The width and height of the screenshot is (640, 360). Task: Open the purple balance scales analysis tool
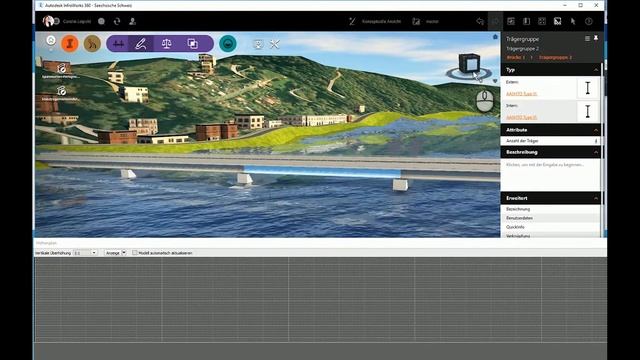coord(167,44)
